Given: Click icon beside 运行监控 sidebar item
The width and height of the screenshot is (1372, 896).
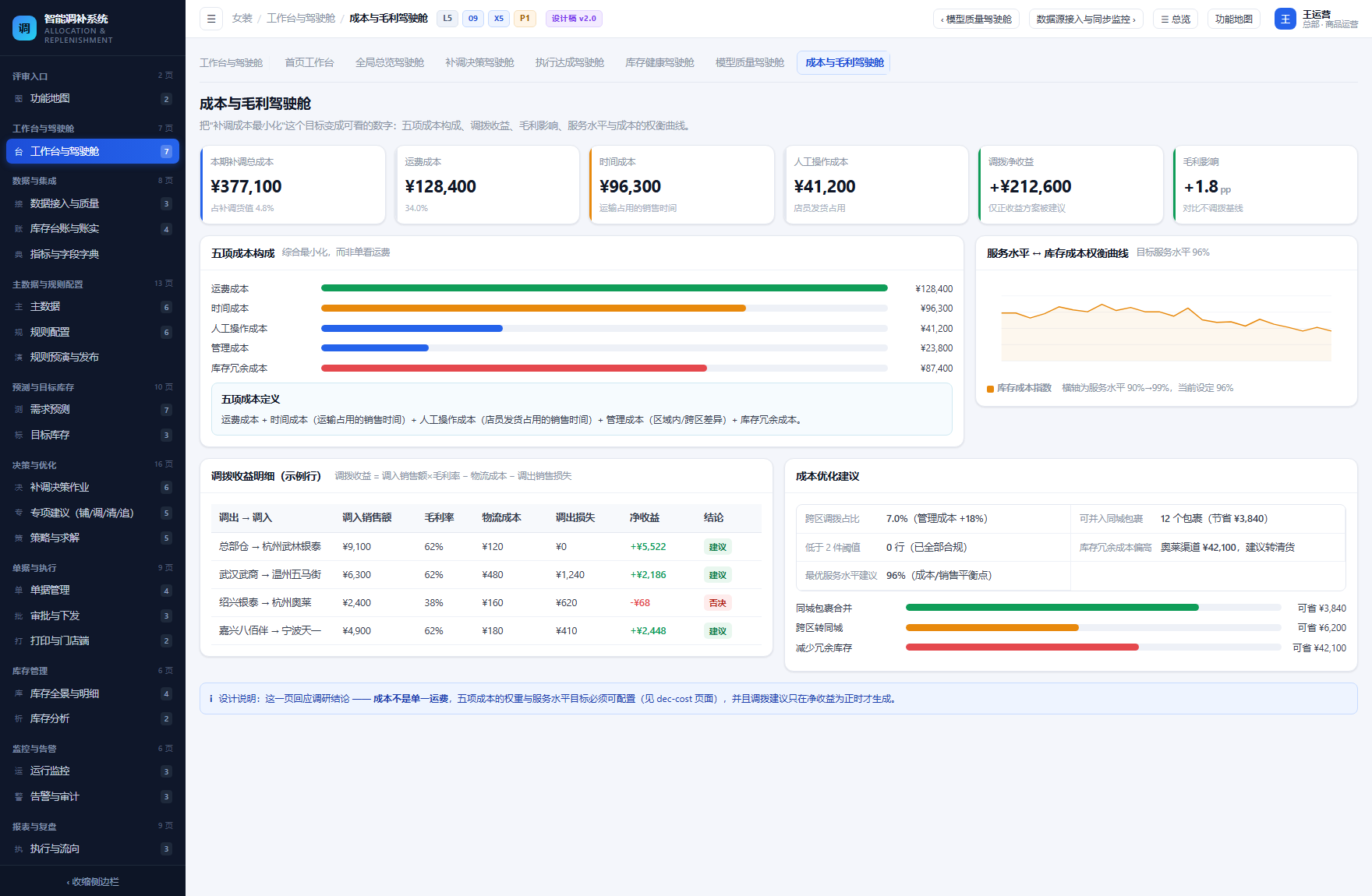Looking at the screenshot, I should tap(19, 771).
